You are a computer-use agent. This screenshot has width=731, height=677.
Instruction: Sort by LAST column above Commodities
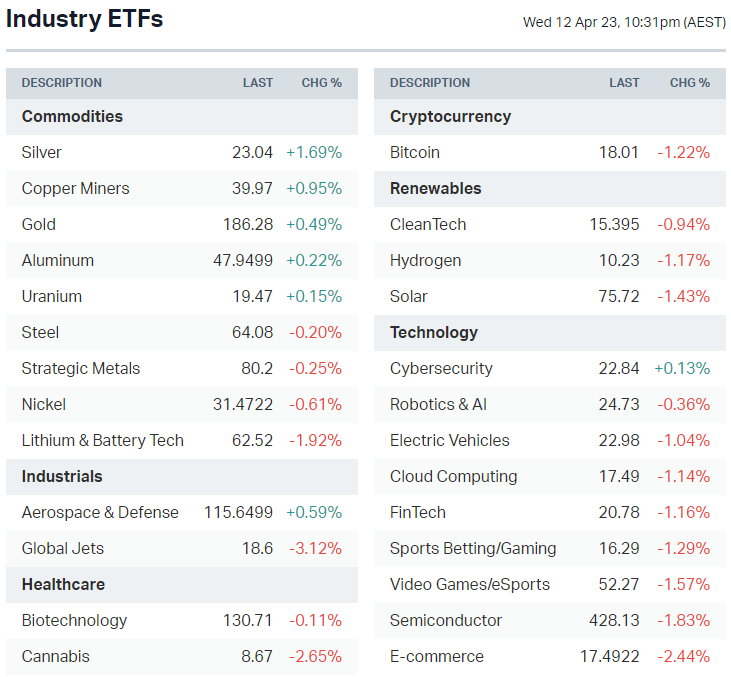258,83
